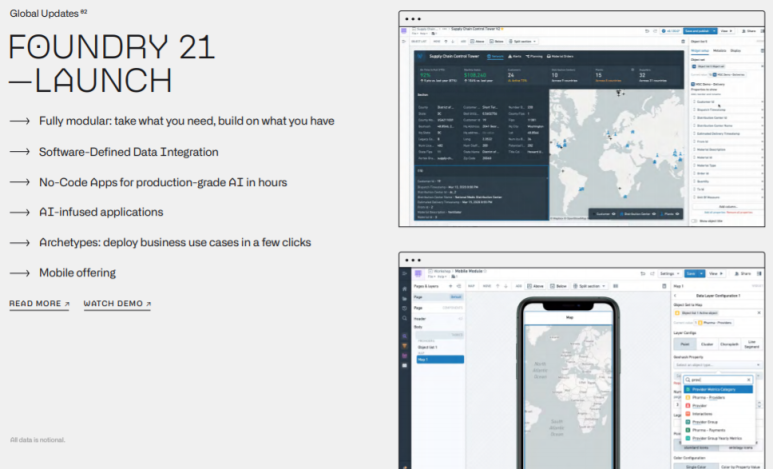The width and height of the screenshot is (773, 469).
Task: Select Cluster layer type
Action: click(707, 344)
